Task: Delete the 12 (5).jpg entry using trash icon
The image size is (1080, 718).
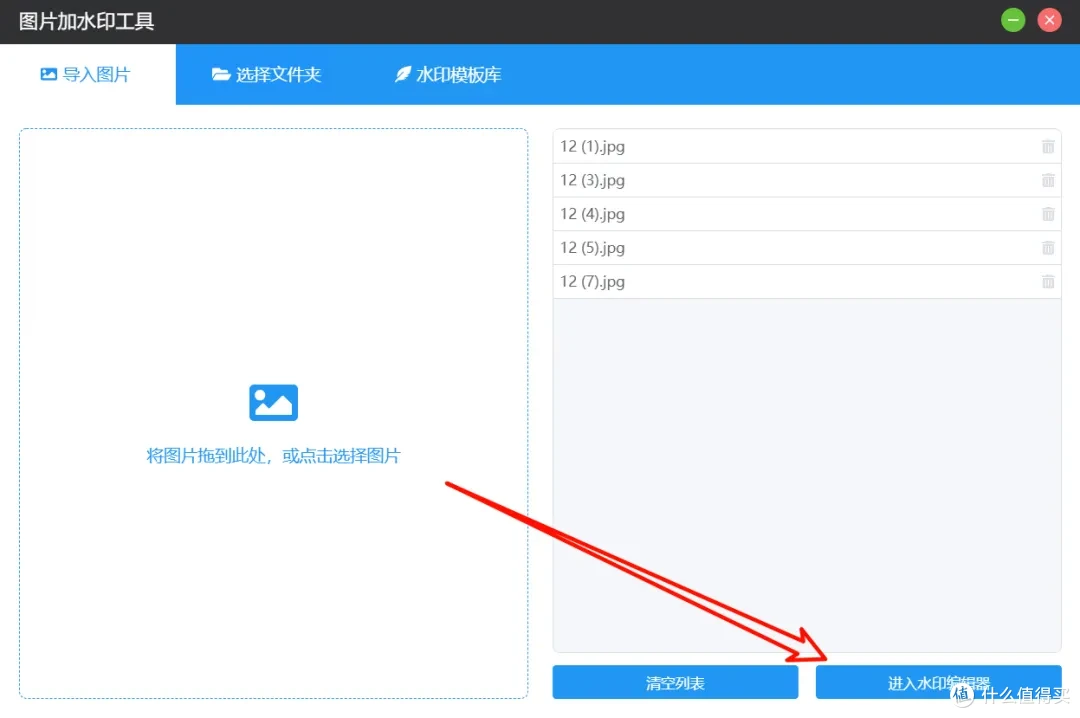Action: [x=1048, y=247]
